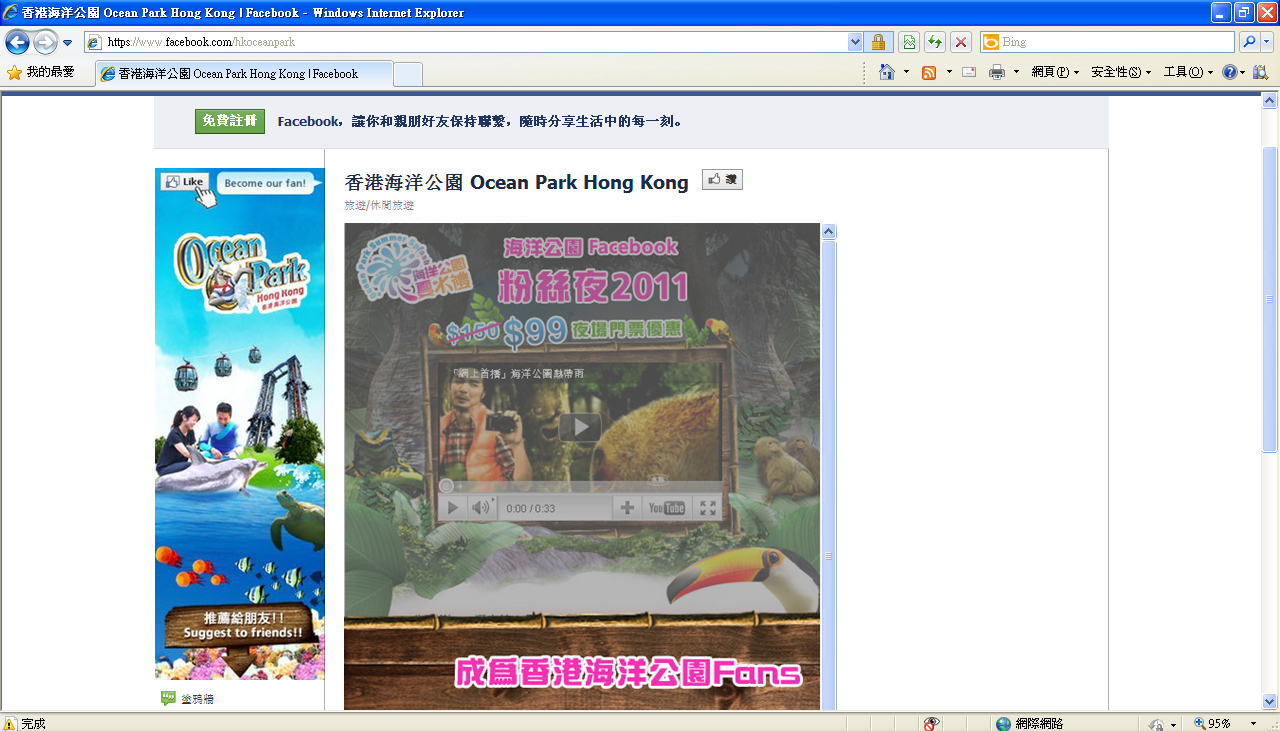Open the zoom level 95% dropdown
The image size is (1280, 731).
pyautogui.click(x=1253, y=723)
